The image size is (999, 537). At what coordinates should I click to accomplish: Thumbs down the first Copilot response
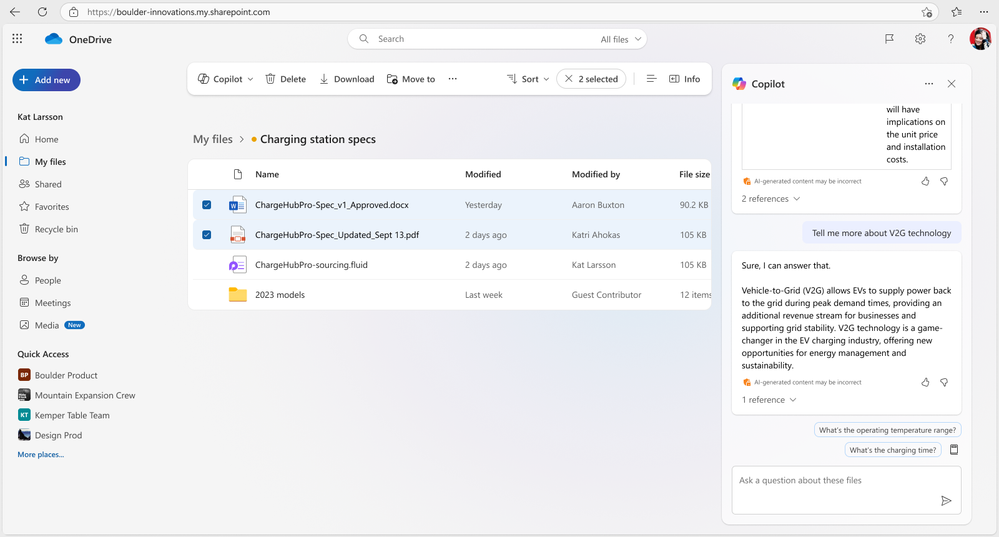(944, 182)
